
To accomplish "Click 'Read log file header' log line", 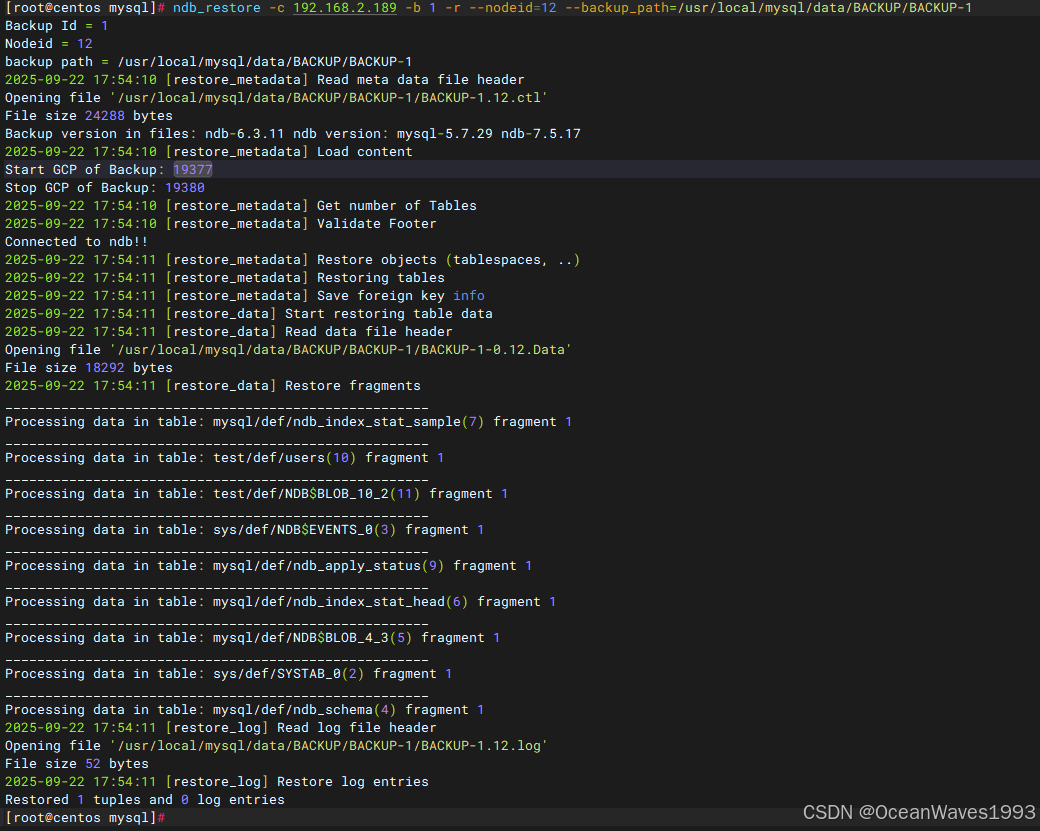I will [220, 728].
